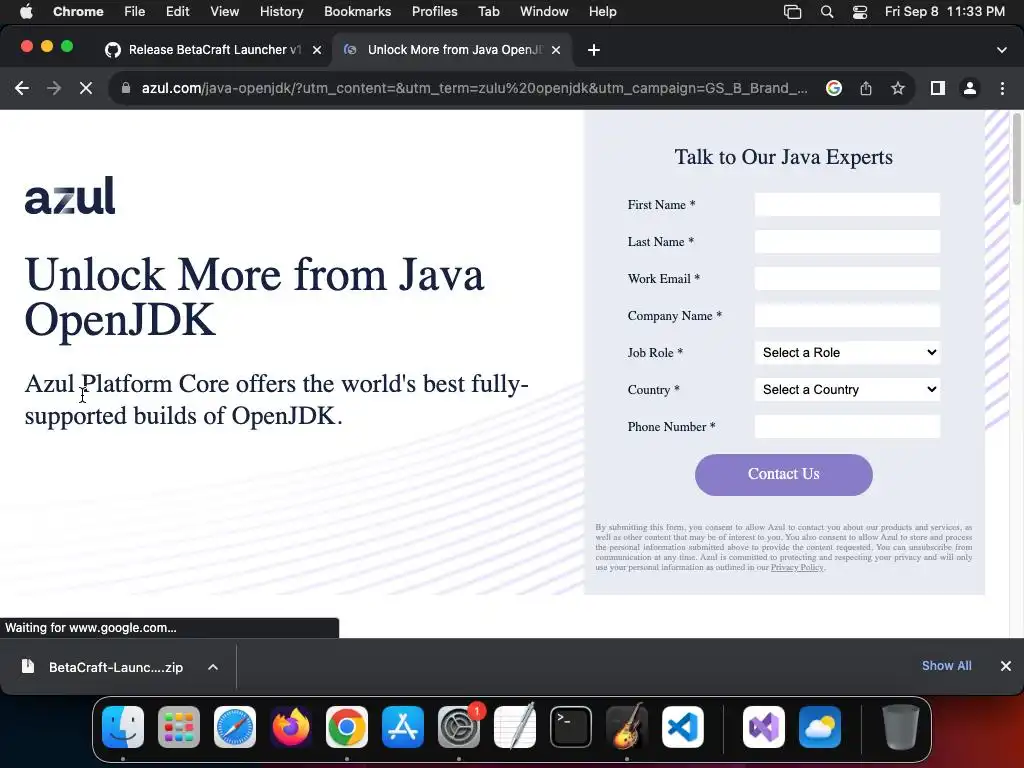Open the Select a Role dropdown

(x=847, y=353)
